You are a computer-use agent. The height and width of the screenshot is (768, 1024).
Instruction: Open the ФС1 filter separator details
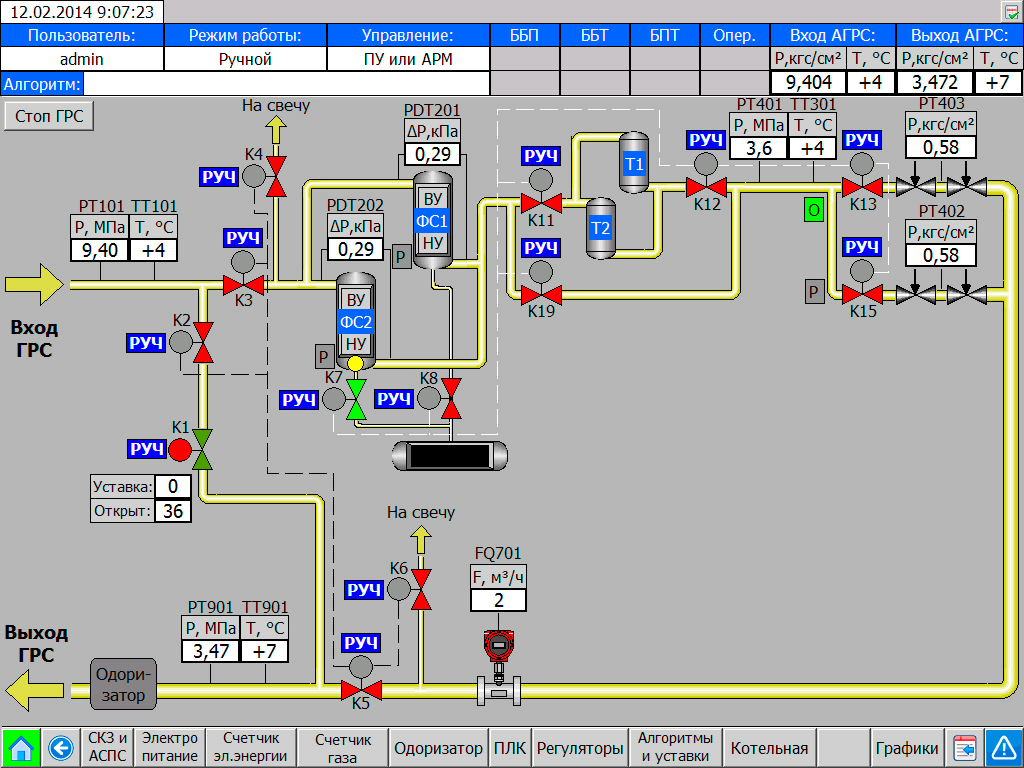tap(432, 221)
